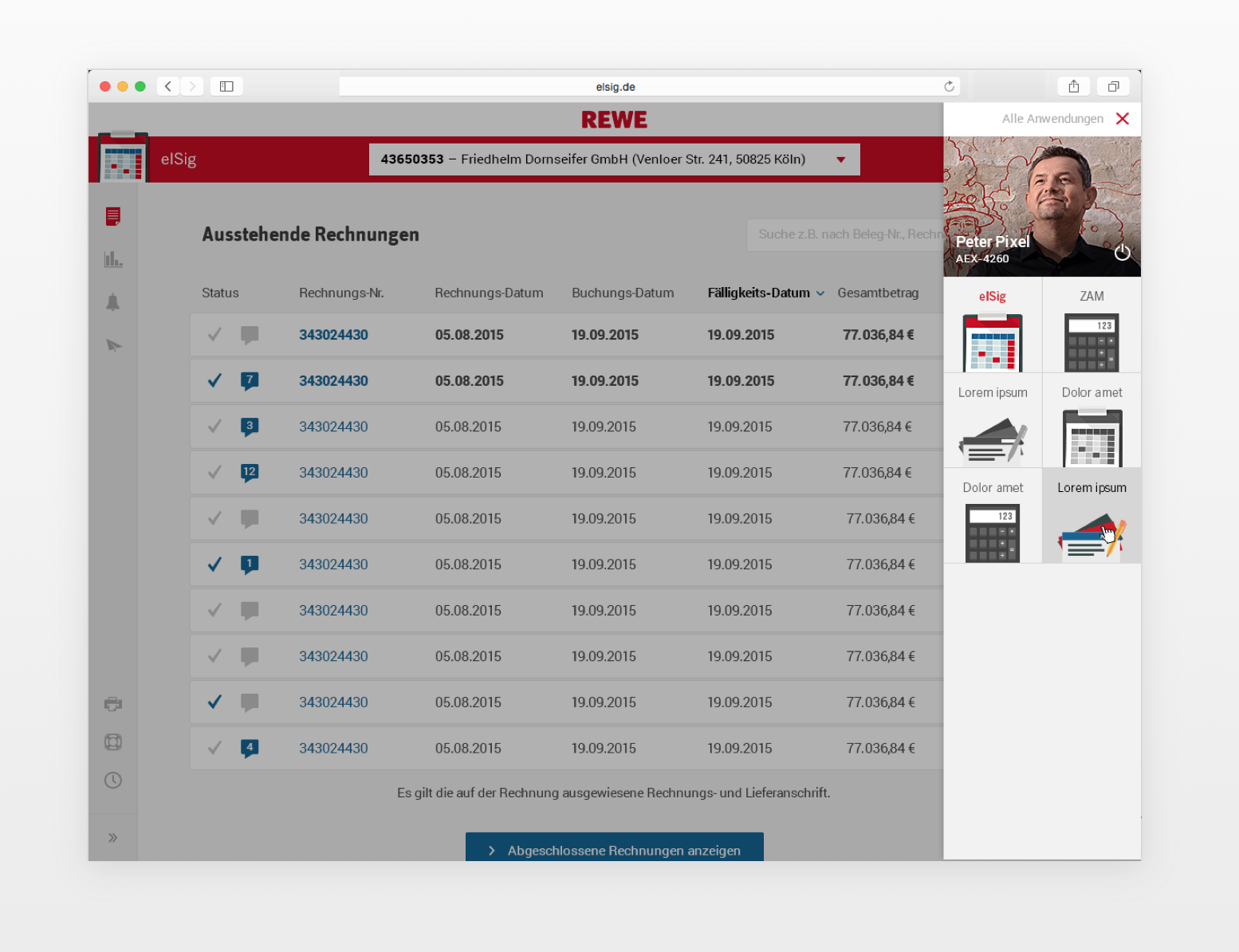Go back with browser back arrow

pyautogui.click(x=168, y=86)
